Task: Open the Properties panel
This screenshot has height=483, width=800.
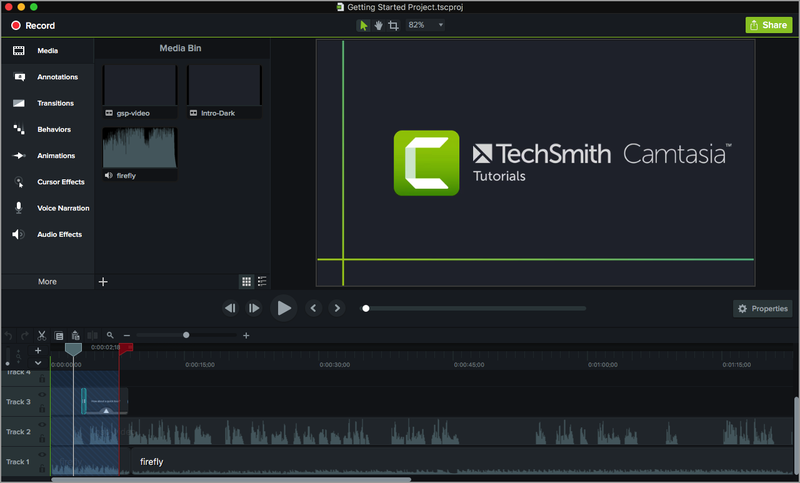Action: tap(763, 309)
